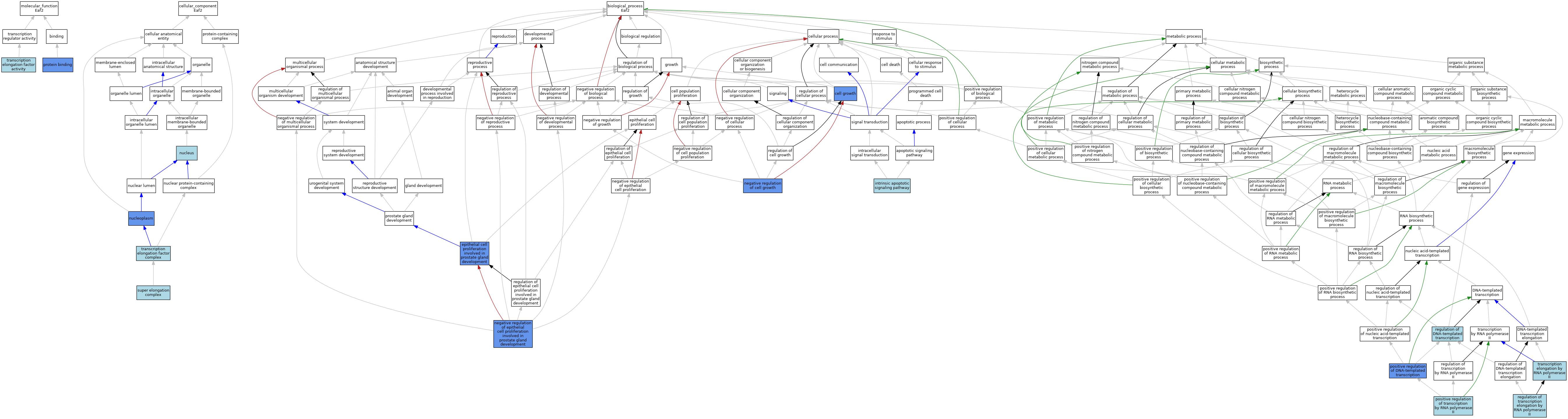
Task: Click the 'nuclear lumen' node
Action: (x=141, y=186)
